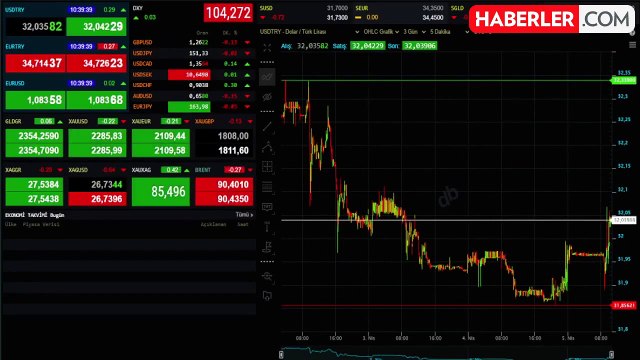640x360 pixels.
Task: Click the GBPUSD red down arrow
Action: [247, 42]
